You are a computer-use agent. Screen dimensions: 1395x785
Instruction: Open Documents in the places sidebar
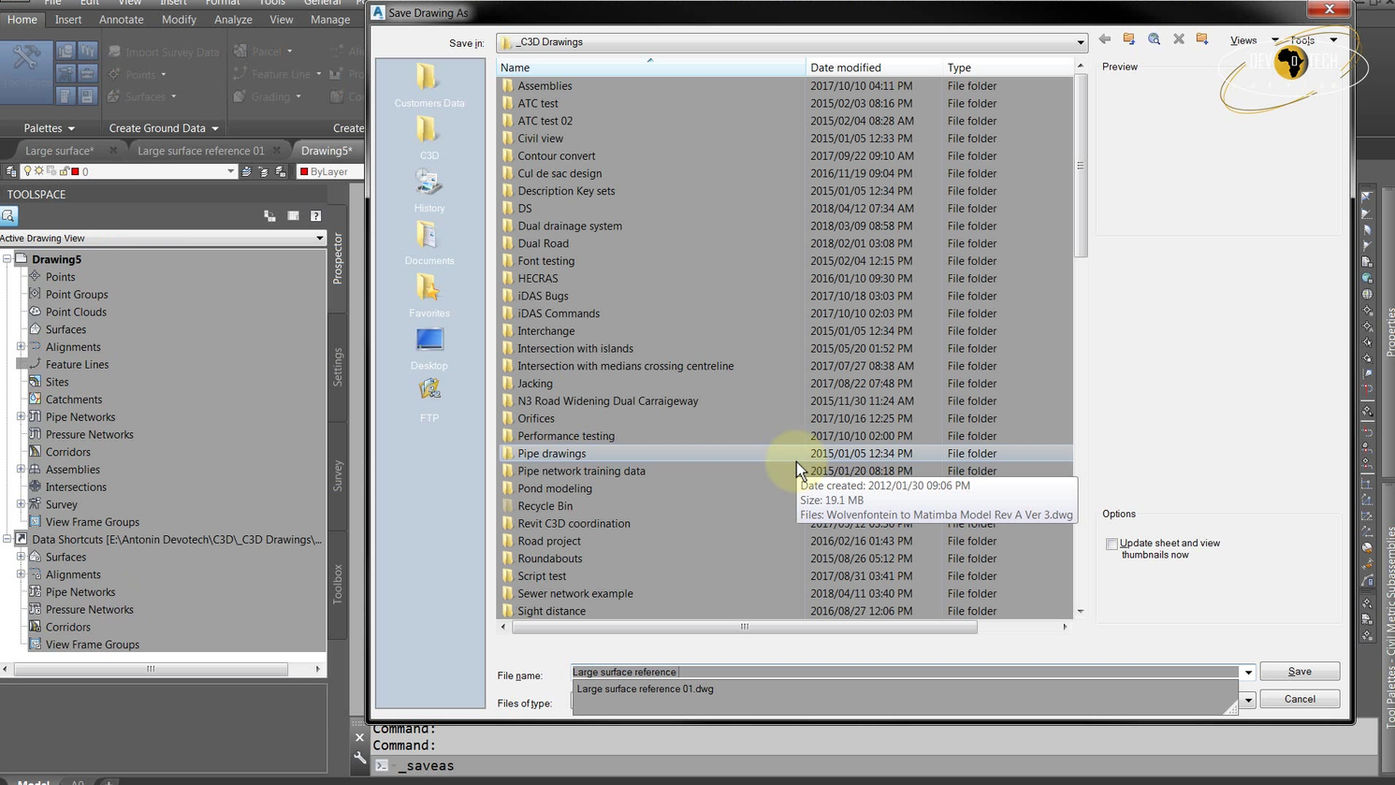click(429, 243)
